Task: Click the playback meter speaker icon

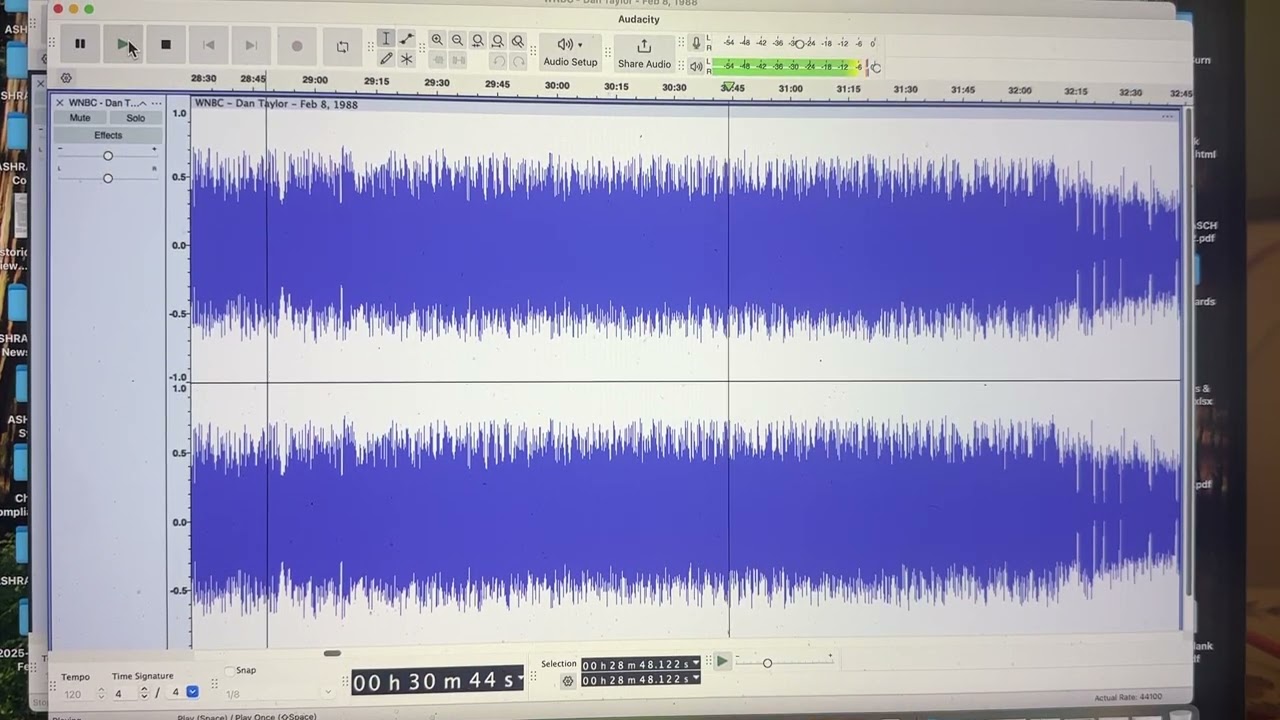Action: point(696,67)
